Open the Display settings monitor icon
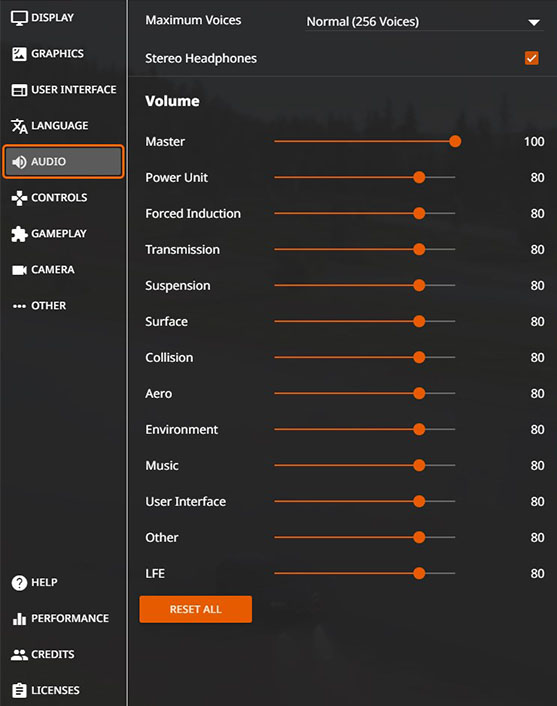Image resolution: width=557 pixels, height=706 pixels. coord(19,18)
